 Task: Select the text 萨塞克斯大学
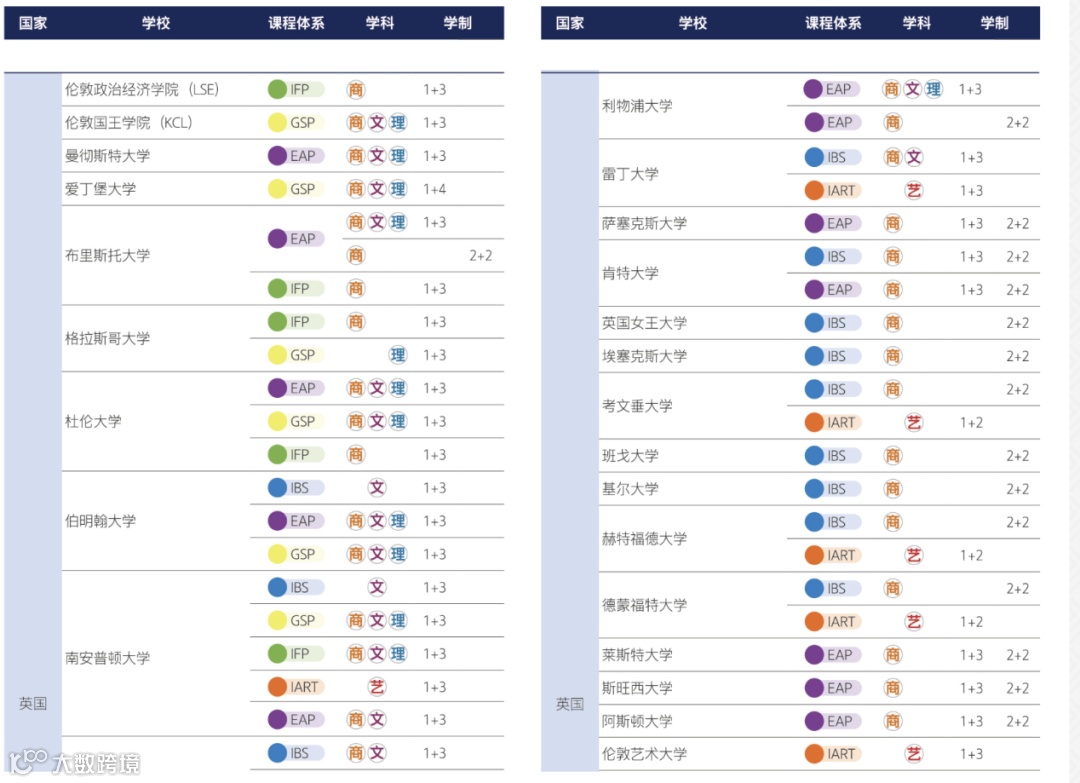(644, 223)
